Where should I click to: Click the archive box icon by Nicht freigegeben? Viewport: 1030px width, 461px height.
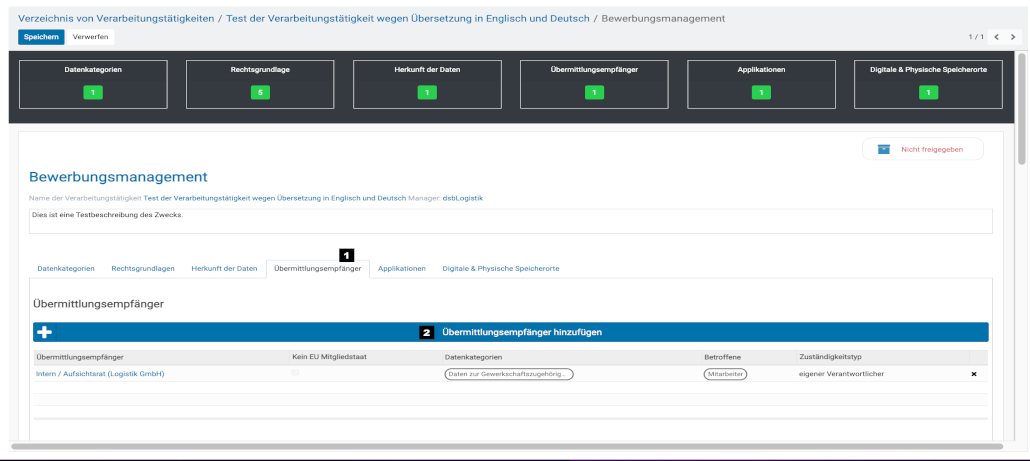[883, 149]
